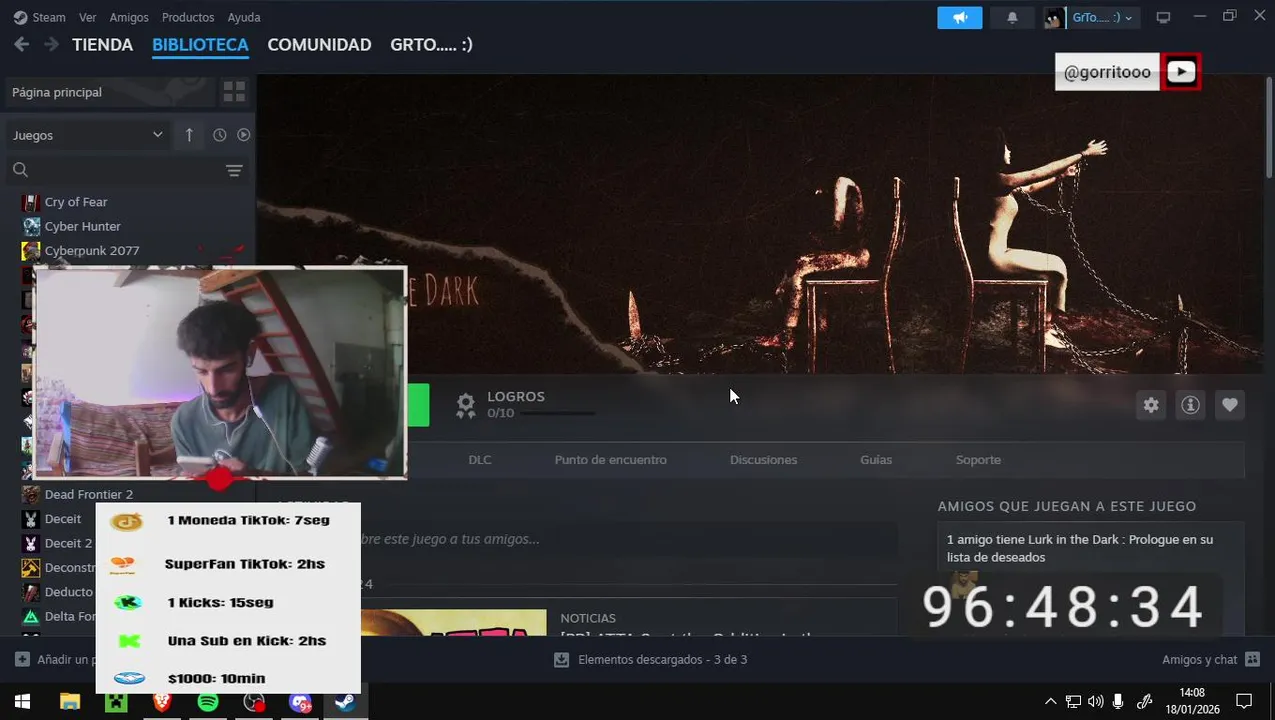This screenshot has height=720, width=1275.
Task: Open downloads icon in bottom bar
Action: coord(561,660)
